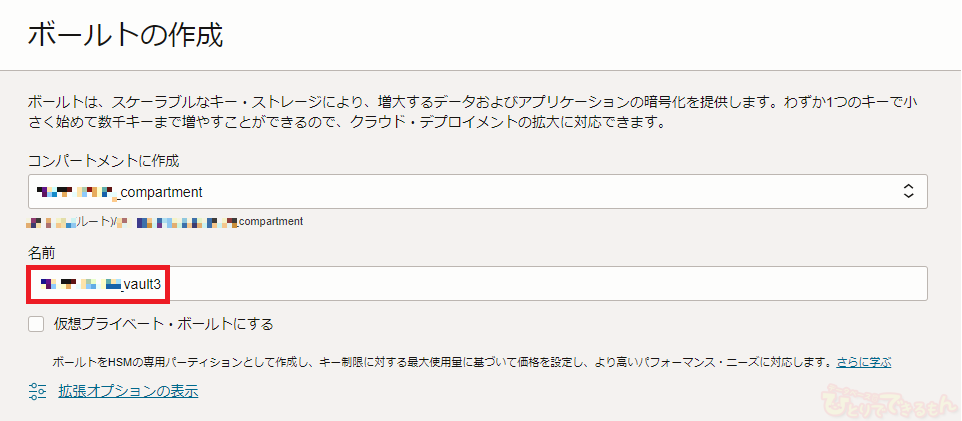Click the selected _compartment value in the dropdown
Viewport: 962px width, 421px height.
[x=160, y=191]
